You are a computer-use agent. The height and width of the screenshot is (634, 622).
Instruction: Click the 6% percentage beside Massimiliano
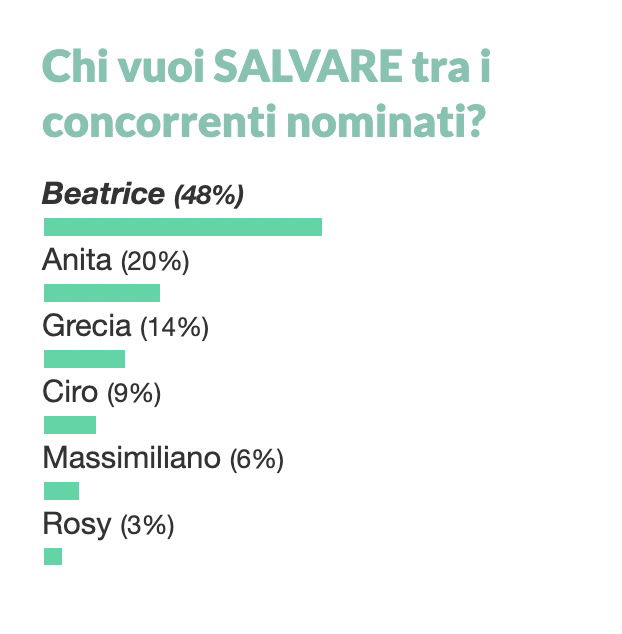pos(257,460)
